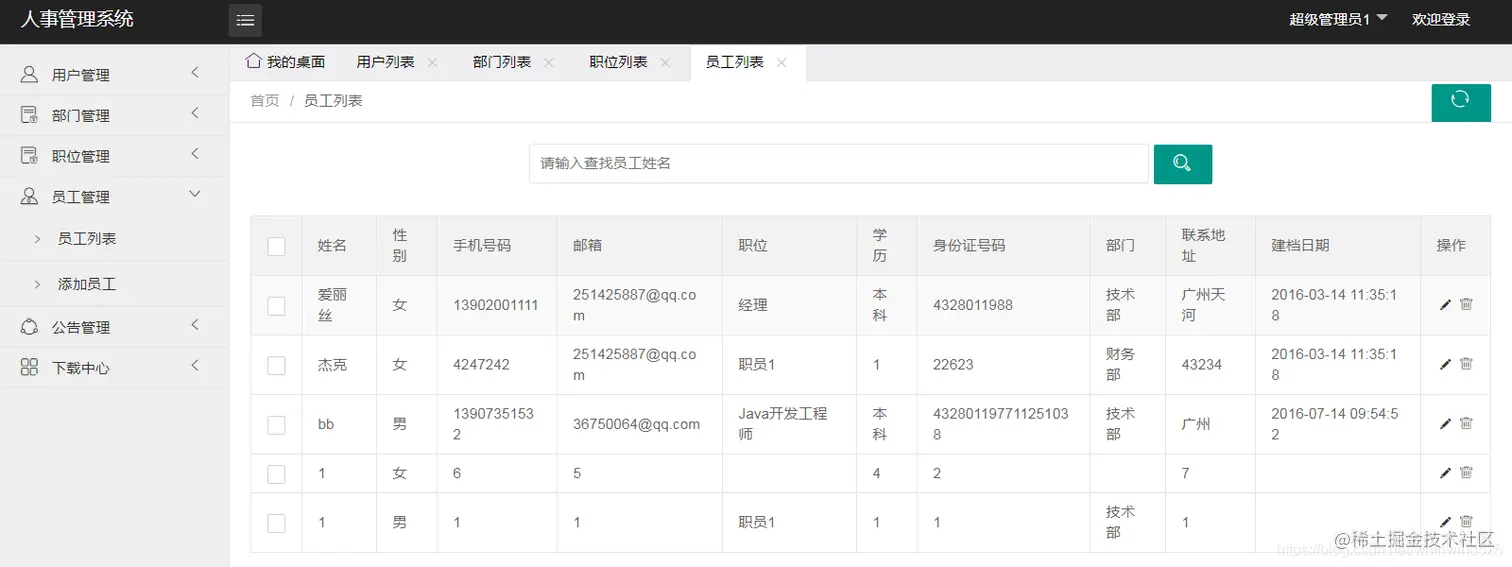This screenshot has width=1512, height=567.
Task: Click 用户管理 menu label
Action: 81,75
